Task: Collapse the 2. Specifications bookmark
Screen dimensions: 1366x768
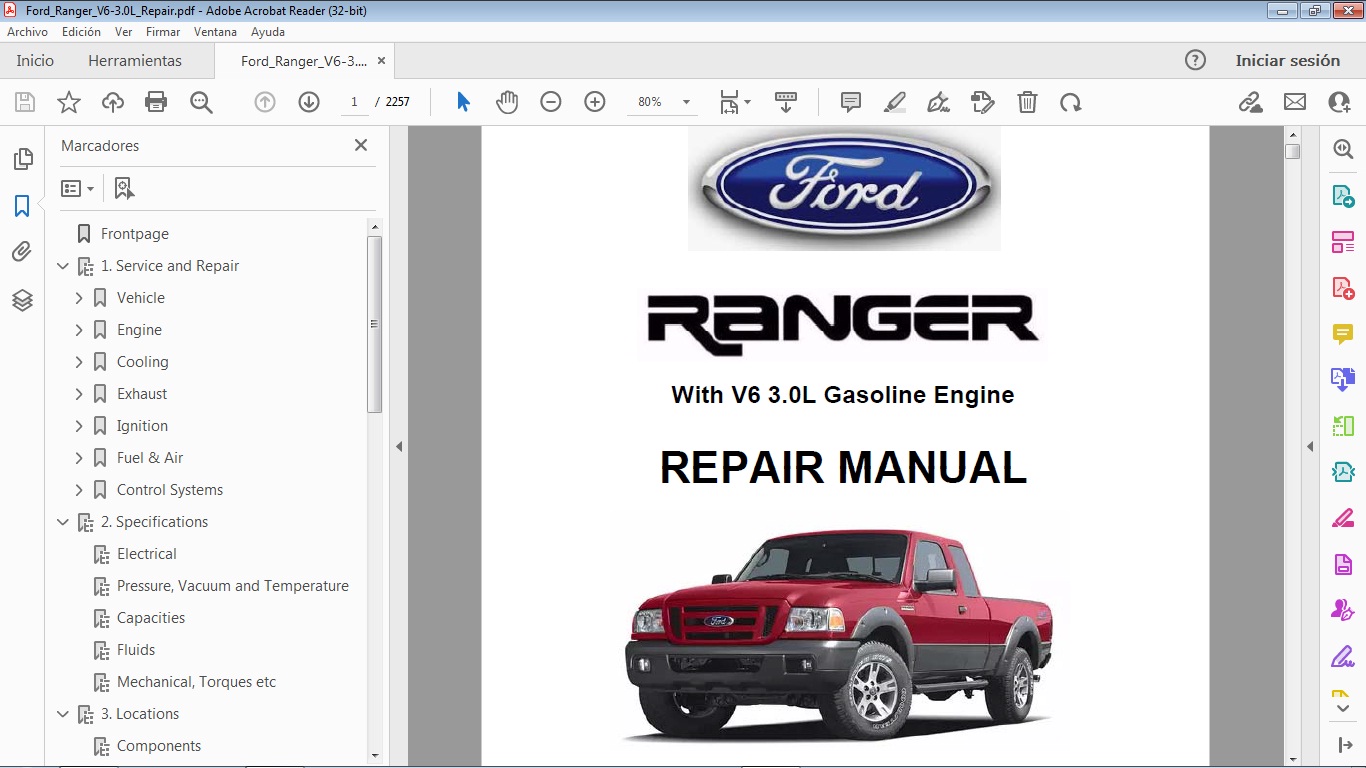Action: coord(63,521)
